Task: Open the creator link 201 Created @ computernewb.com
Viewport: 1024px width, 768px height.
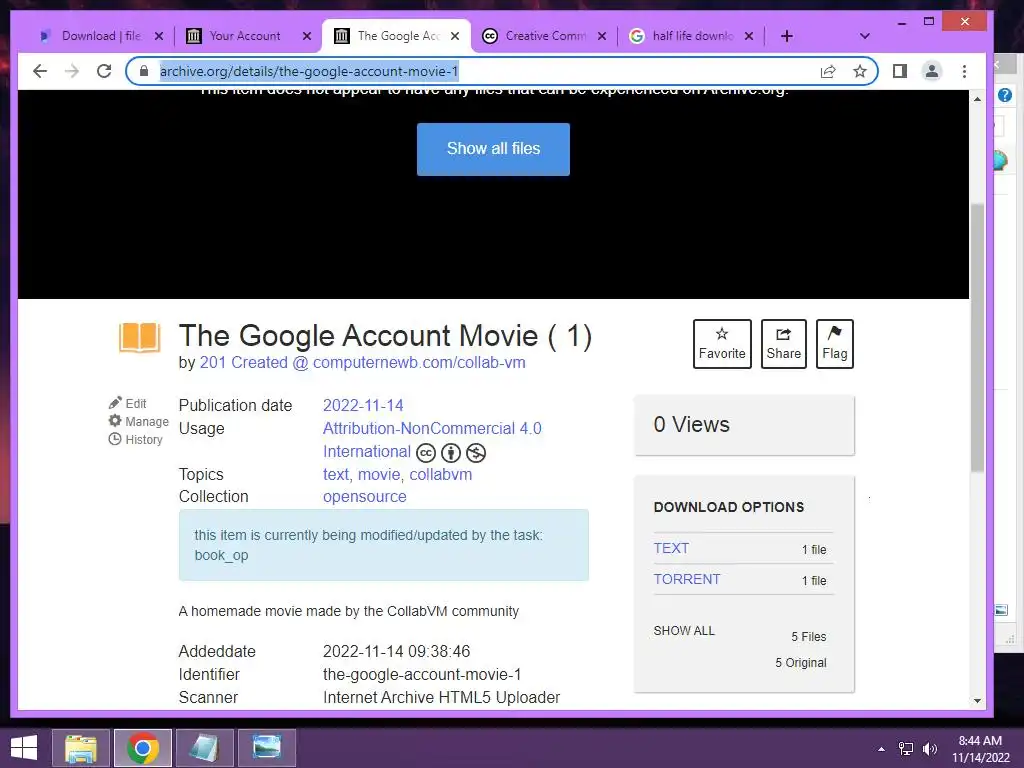Action: (362, 362)
